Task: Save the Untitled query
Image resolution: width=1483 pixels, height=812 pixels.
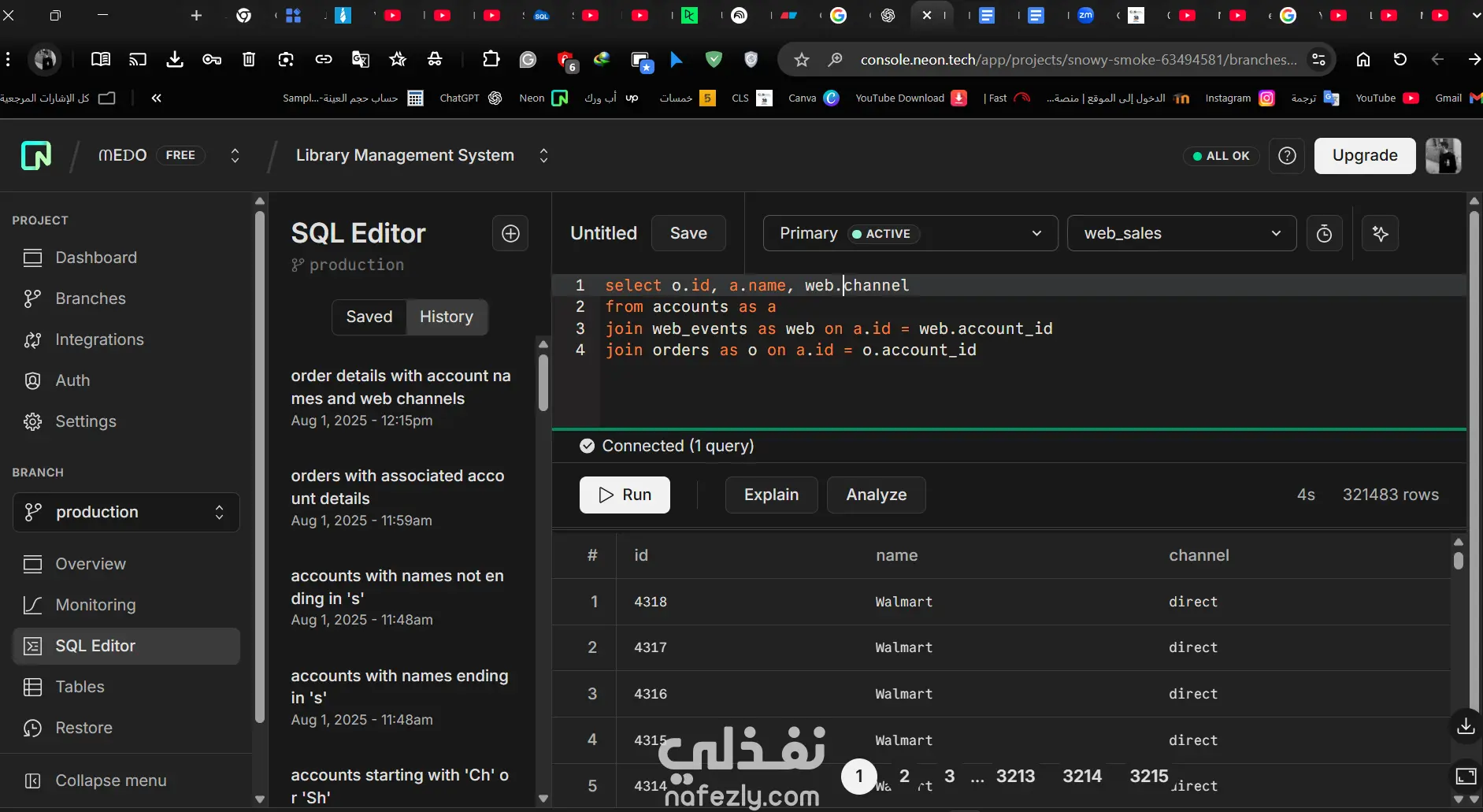Action: pyautogui.click(x=688, y=233)
